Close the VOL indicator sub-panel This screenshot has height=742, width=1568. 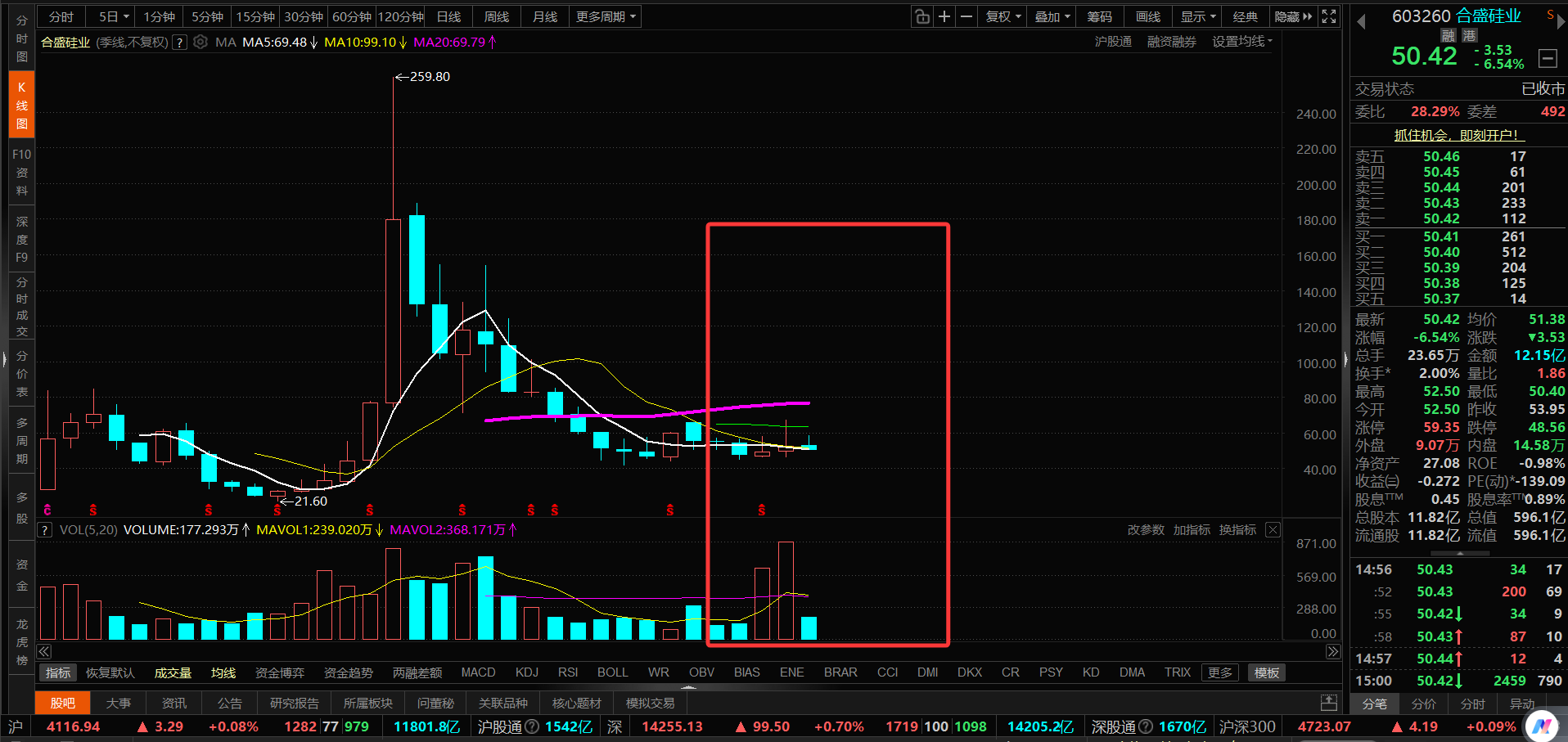click(1273, 530)
